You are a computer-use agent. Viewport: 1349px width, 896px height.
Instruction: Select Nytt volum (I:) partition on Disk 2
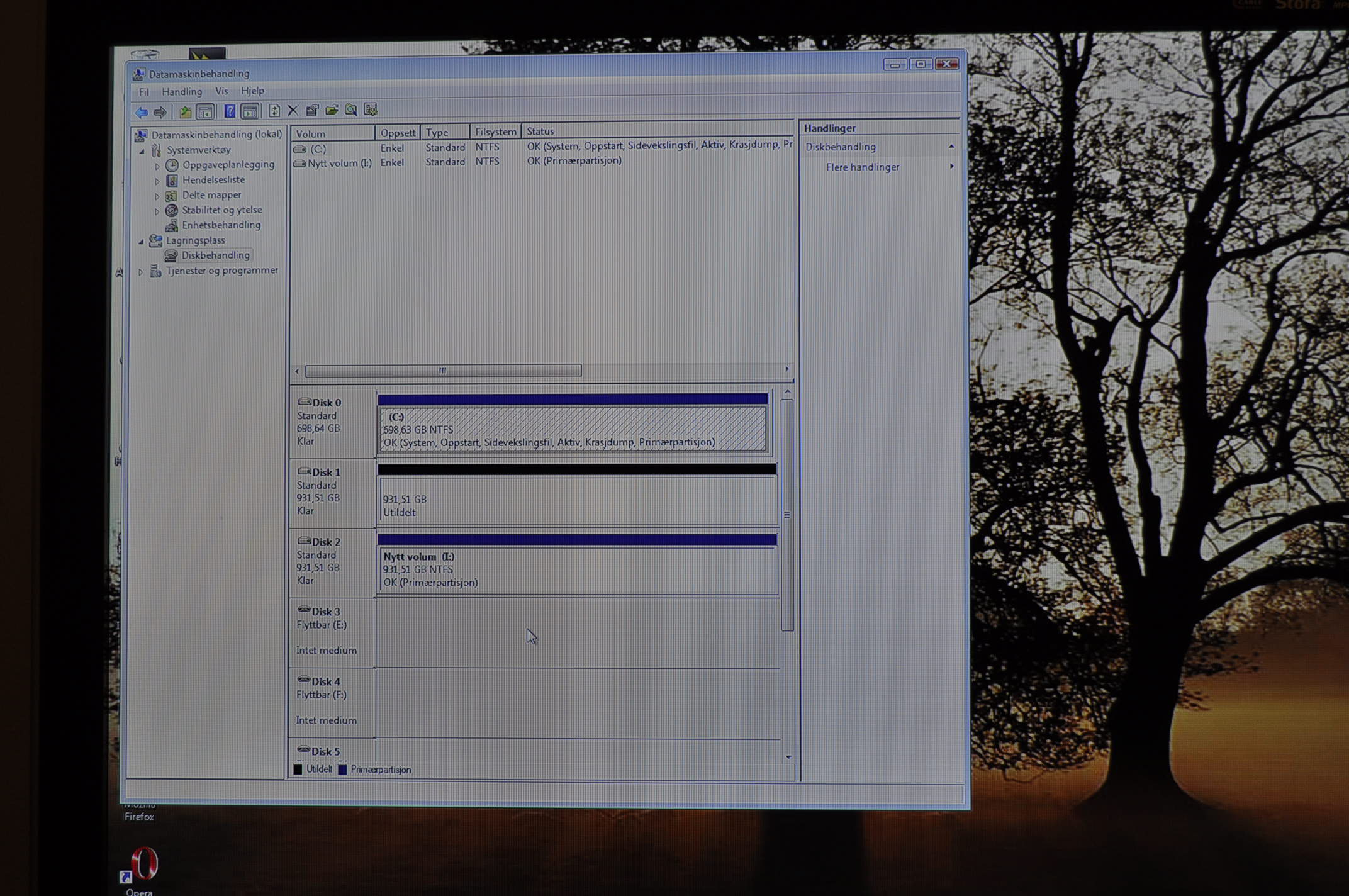coord(578,569)
